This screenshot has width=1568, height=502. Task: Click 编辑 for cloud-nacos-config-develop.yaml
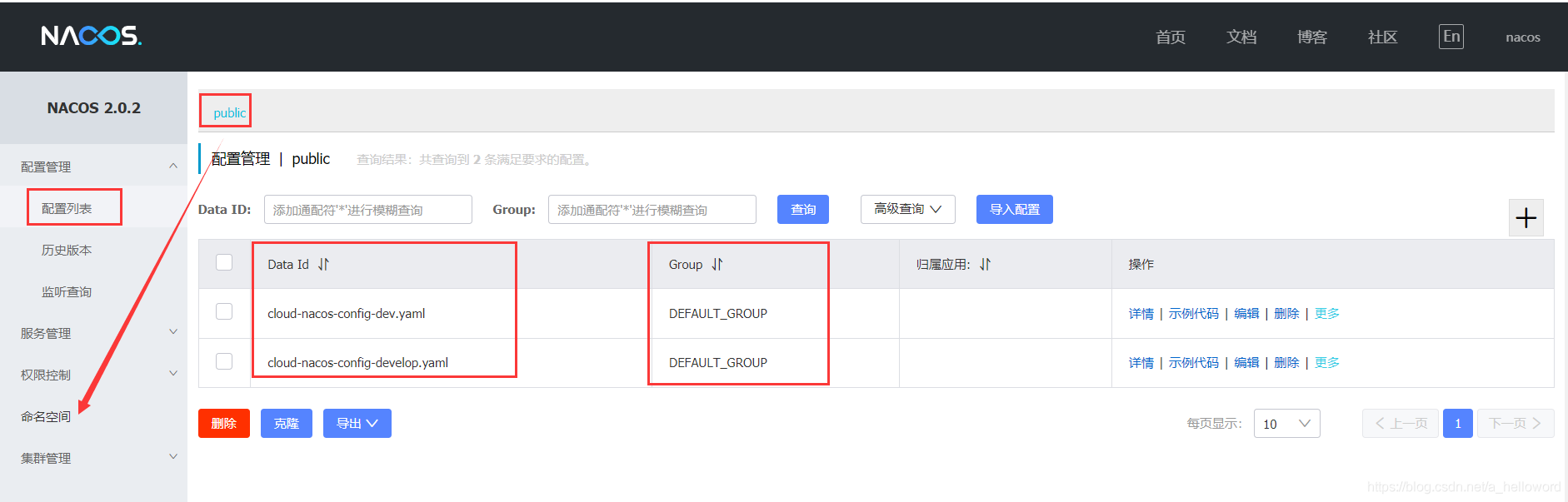[1246, 363]
